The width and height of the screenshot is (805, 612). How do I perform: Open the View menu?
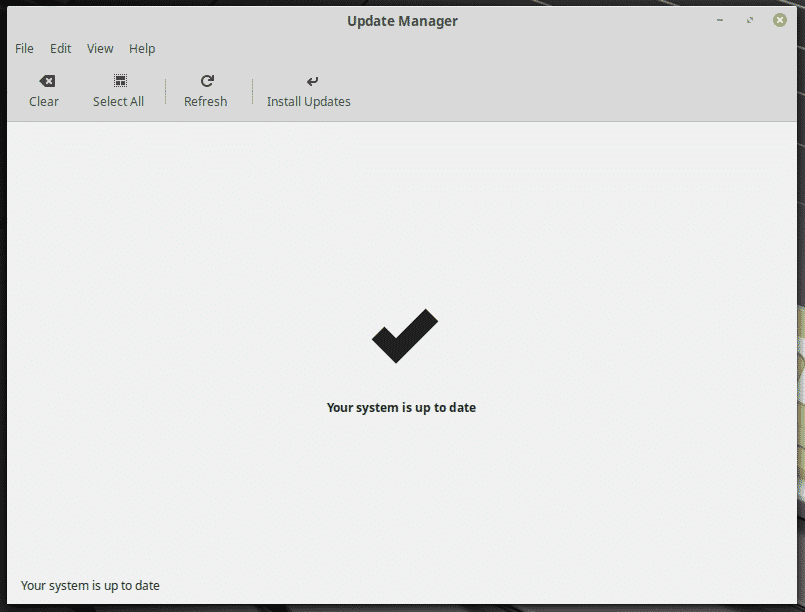coord(100,48)
